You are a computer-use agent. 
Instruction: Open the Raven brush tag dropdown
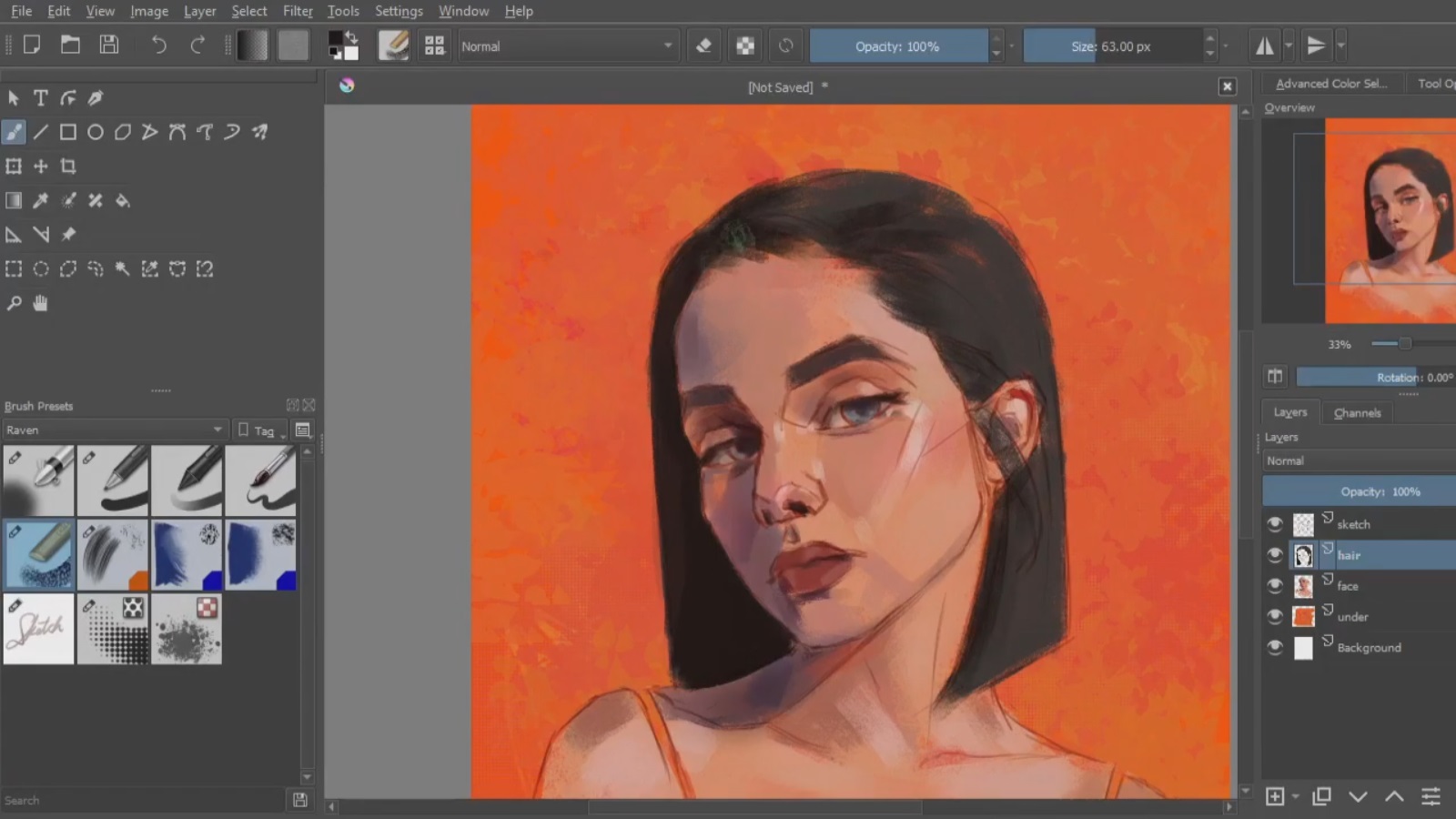tap(114, 430)
